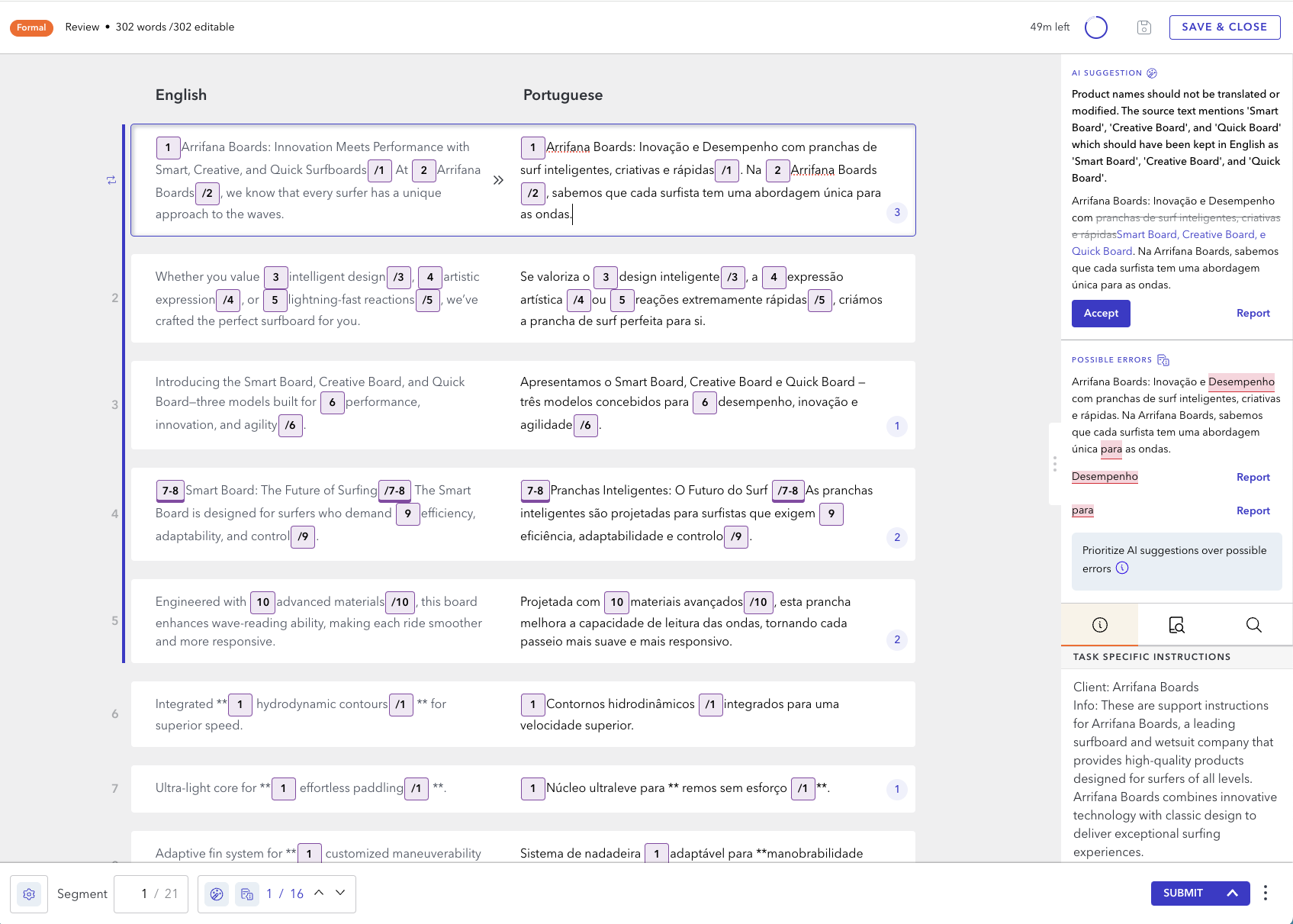Click the info icon in the Prioritize AI notice

(x=1121, y=568)
